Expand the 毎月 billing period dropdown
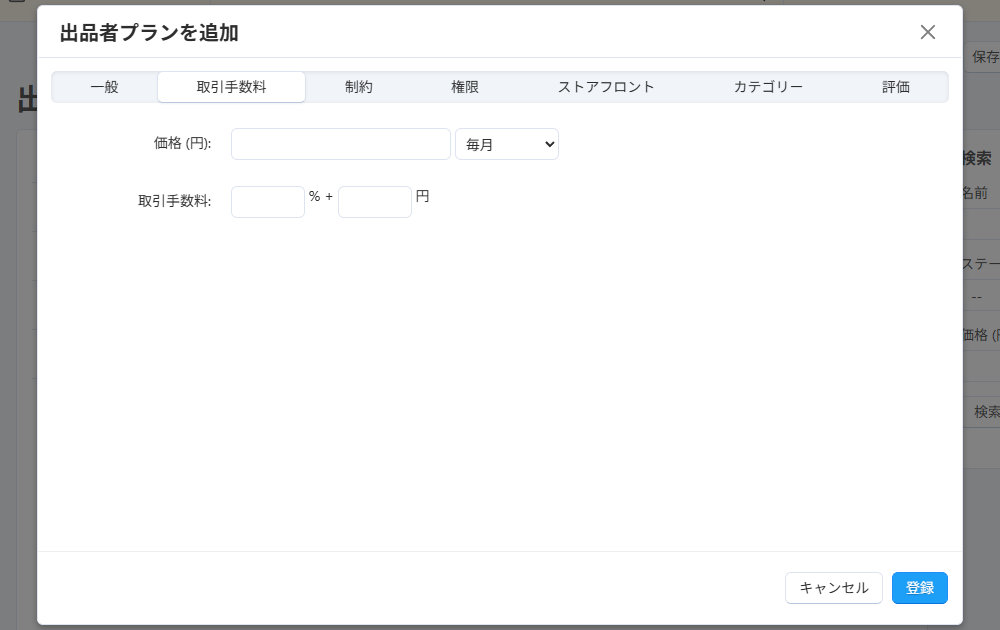Image resolution: width=1000 pixels, height=630 pixels. (507, 144)
